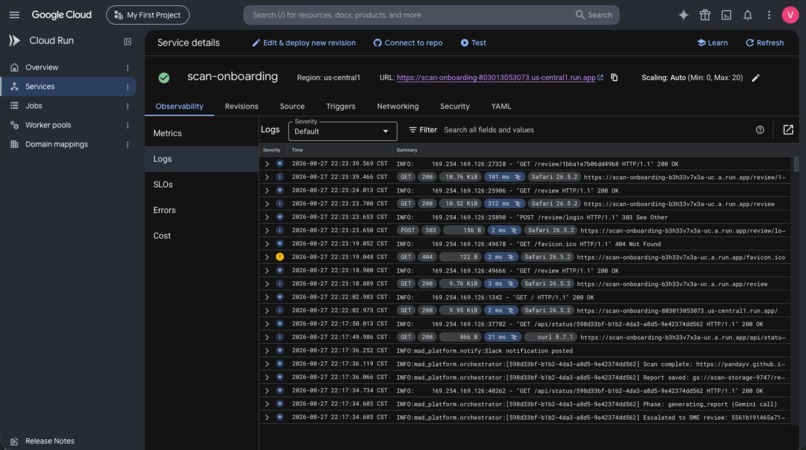
Task: Click the Test button
Action: (x=473, y=43)
